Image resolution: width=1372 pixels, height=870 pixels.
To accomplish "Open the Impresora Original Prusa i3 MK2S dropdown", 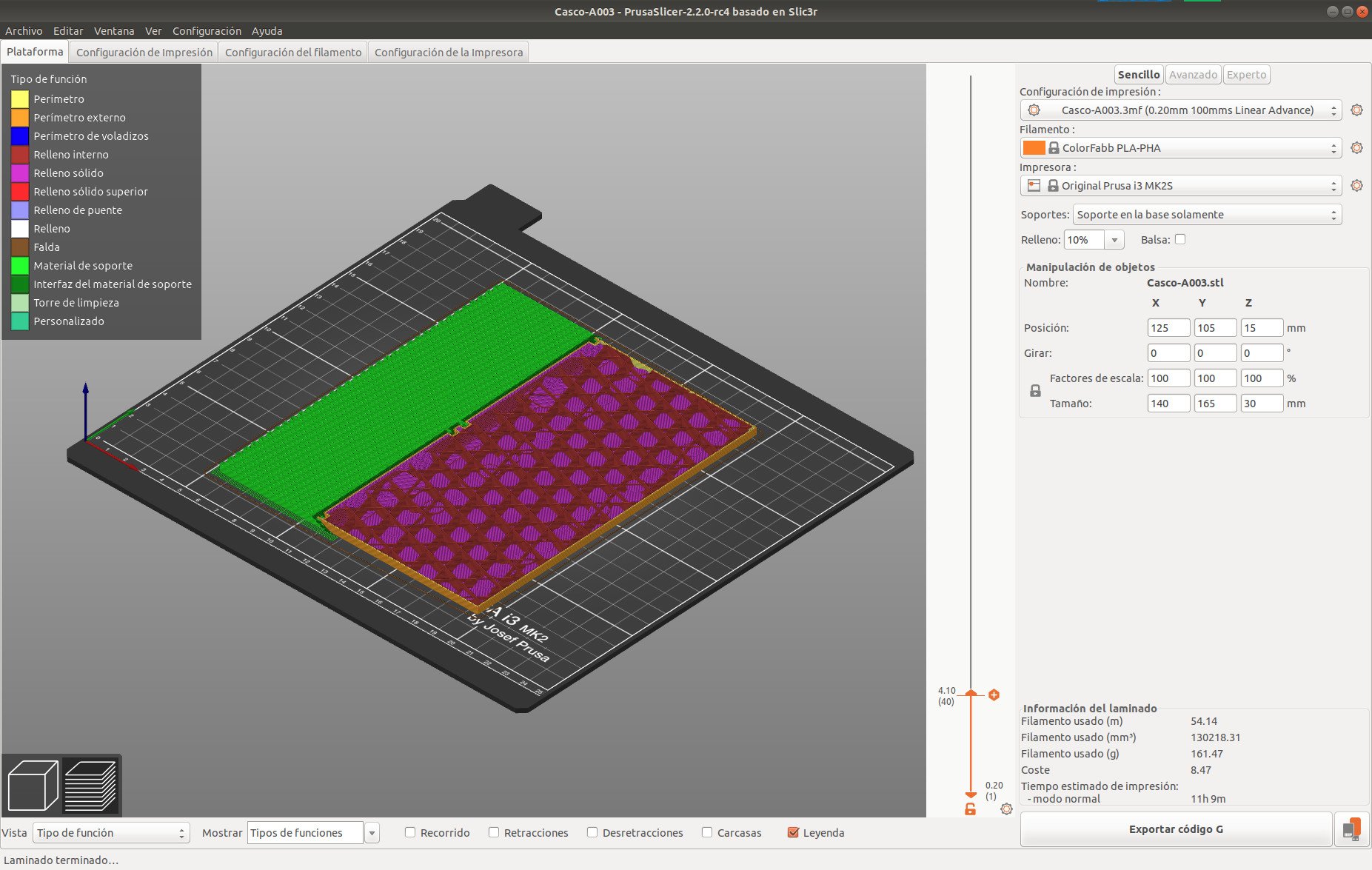I will click(x=1181, y=185).
